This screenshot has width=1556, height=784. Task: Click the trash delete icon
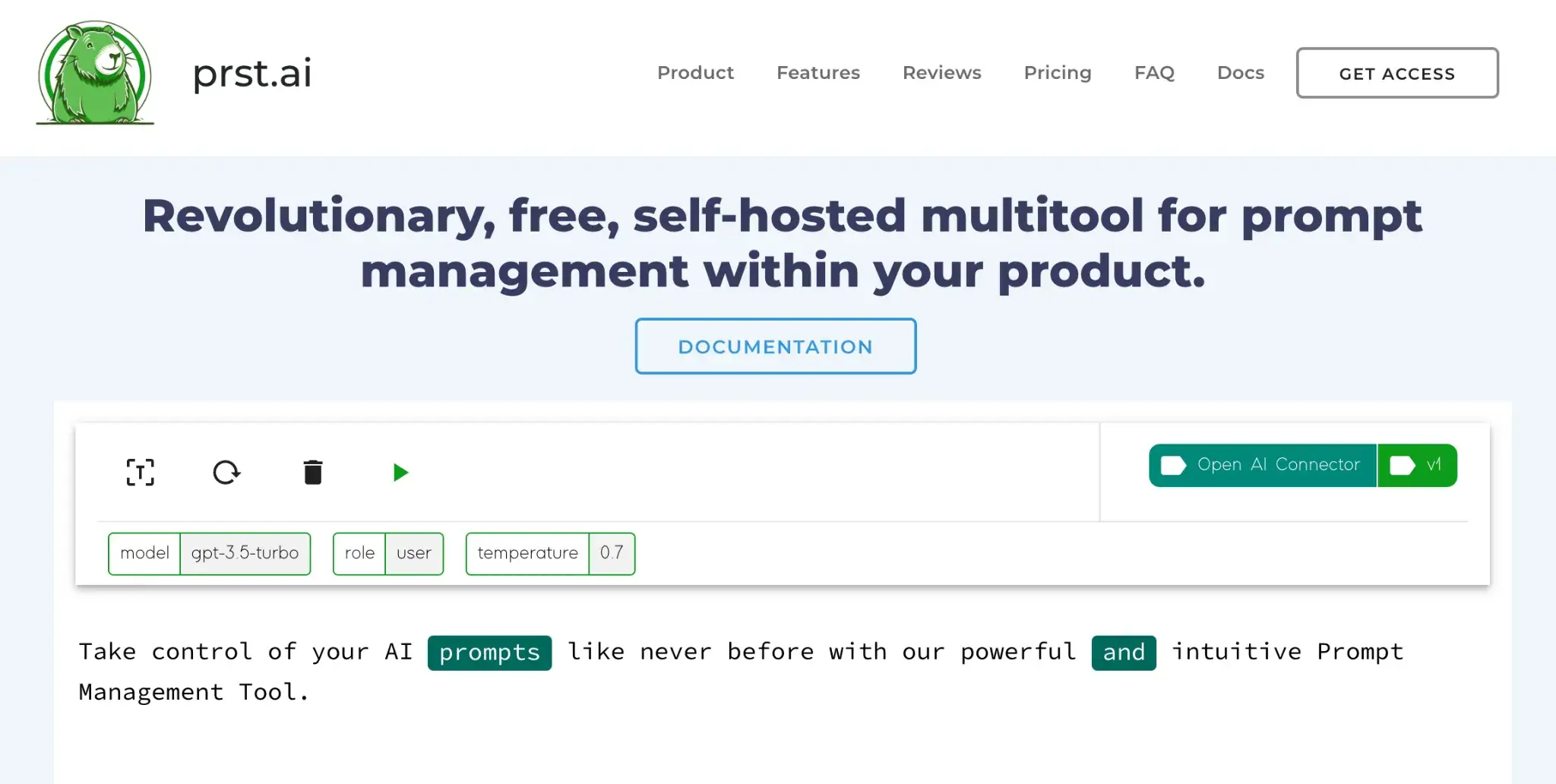click(x=313, y=473)
